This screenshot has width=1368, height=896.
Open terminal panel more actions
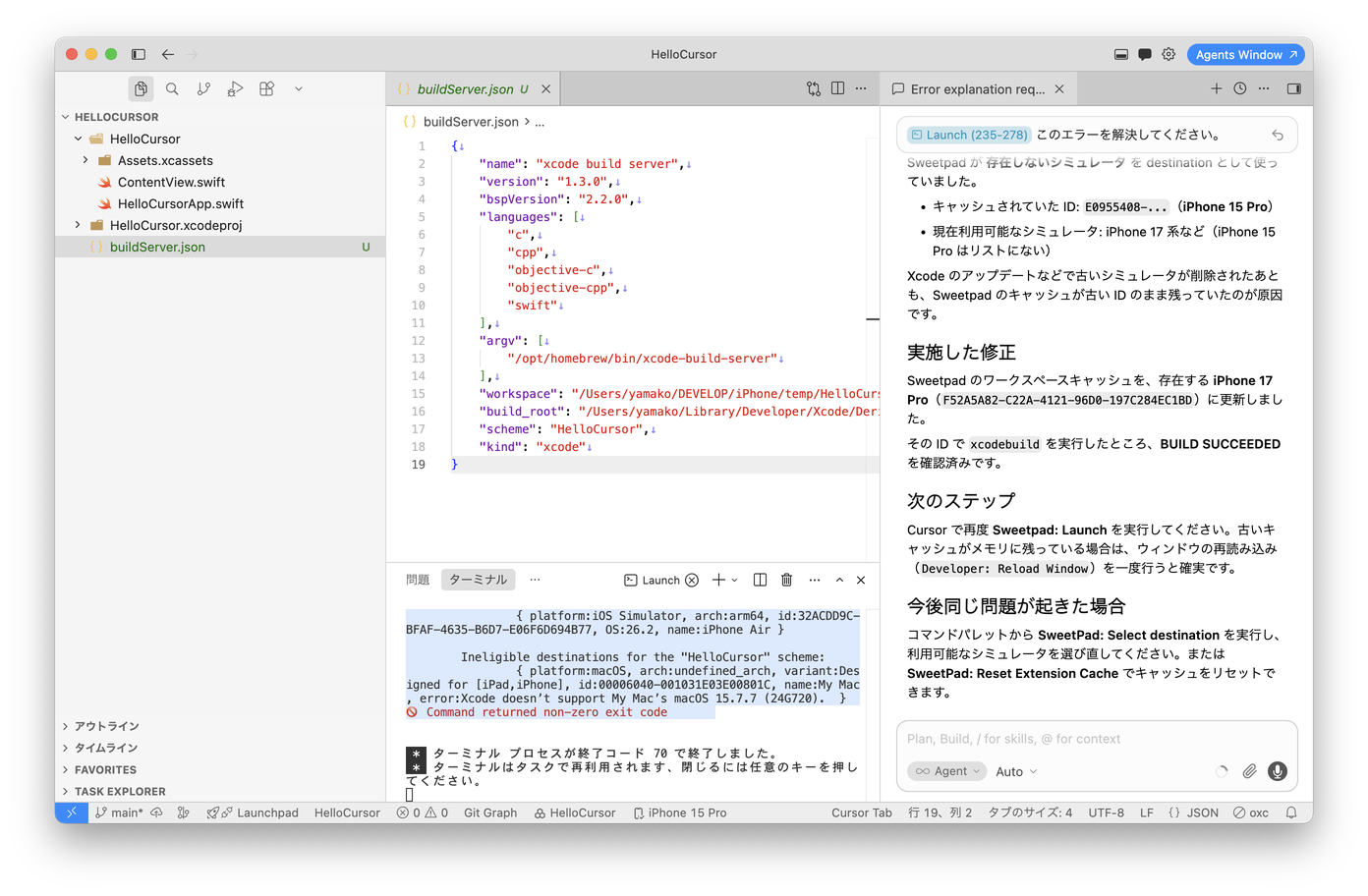click(814, 580)
